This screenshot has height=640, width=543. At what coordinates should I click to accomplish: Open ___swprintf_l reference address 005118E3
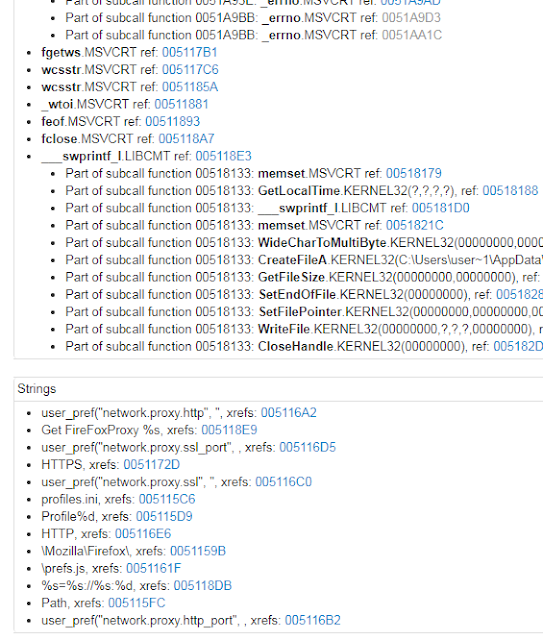223,156
